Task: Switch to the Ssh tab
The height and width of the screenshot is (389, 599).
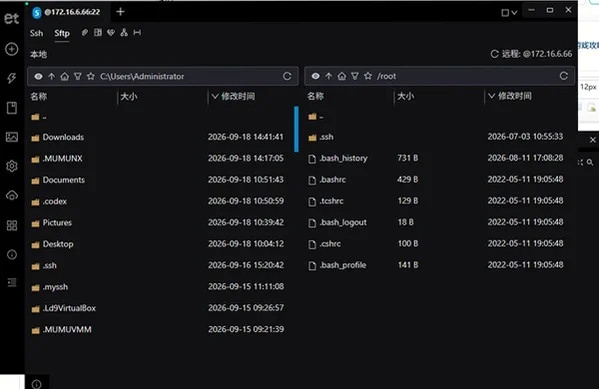Action: pyautogui.click(x=37, y=33)
